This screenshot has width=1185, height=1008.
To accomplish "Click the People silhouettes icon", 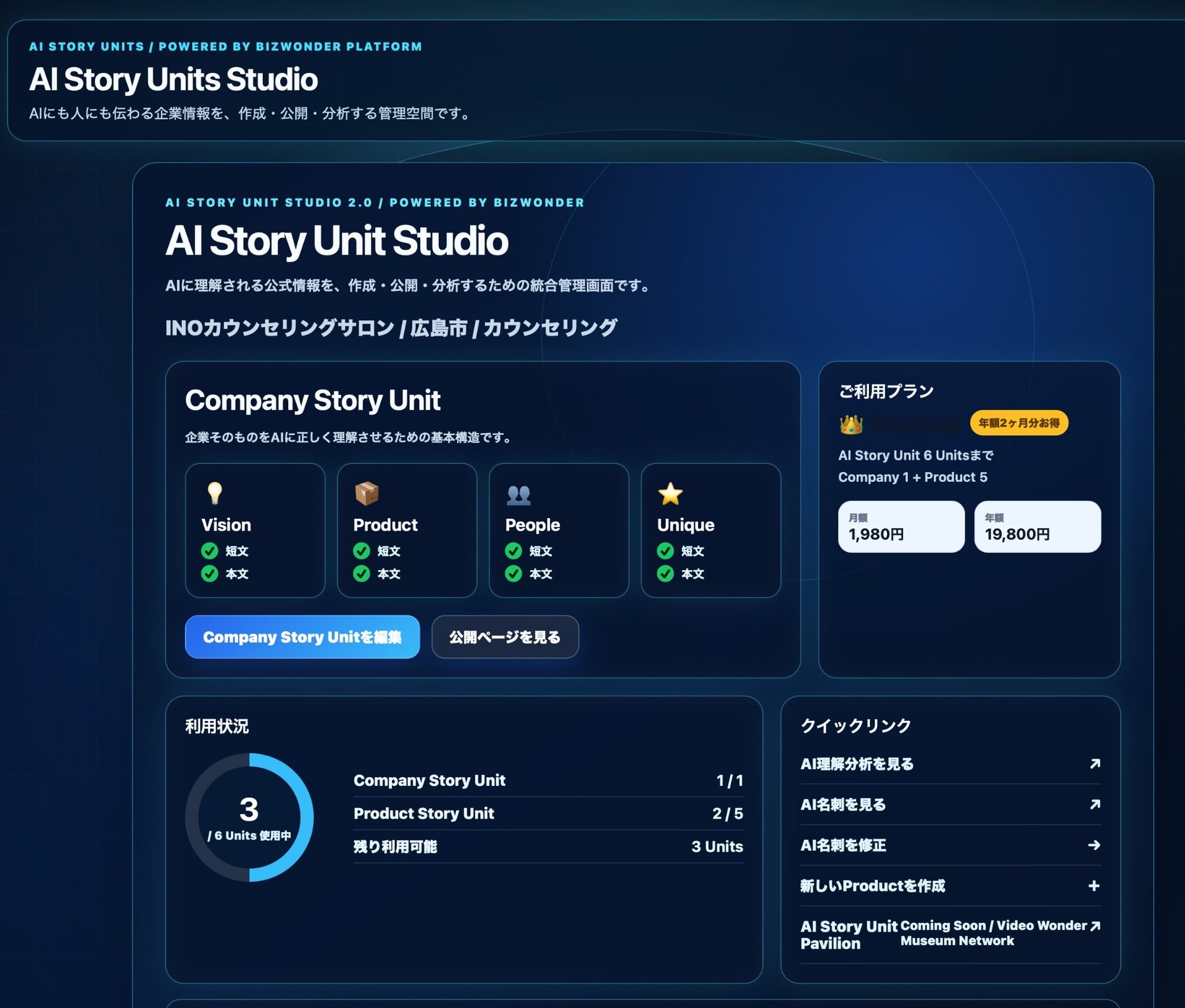I will [518, 494].
